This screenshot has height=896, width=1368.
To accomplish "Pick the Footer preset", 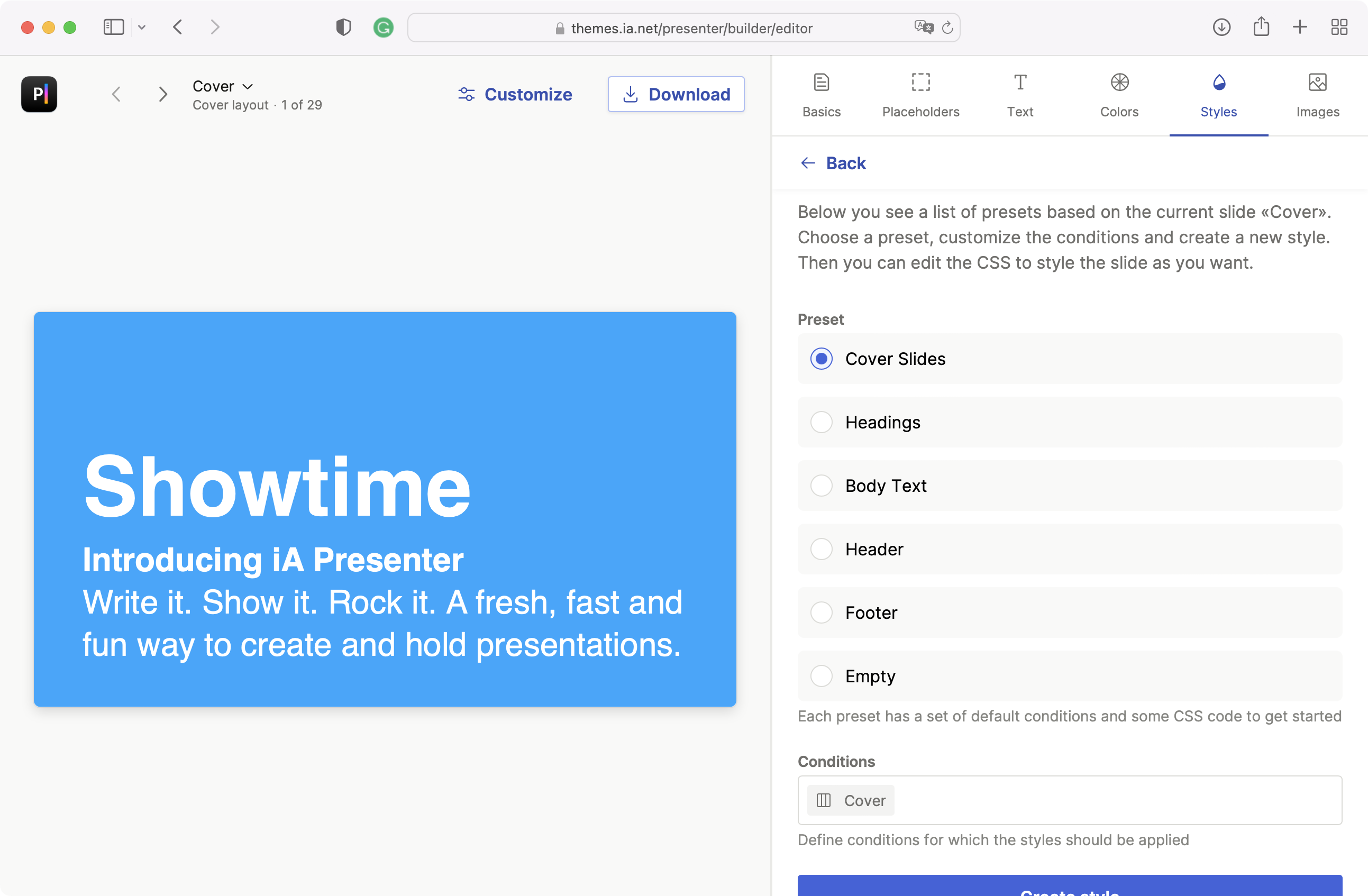I will pos(1070,612).
